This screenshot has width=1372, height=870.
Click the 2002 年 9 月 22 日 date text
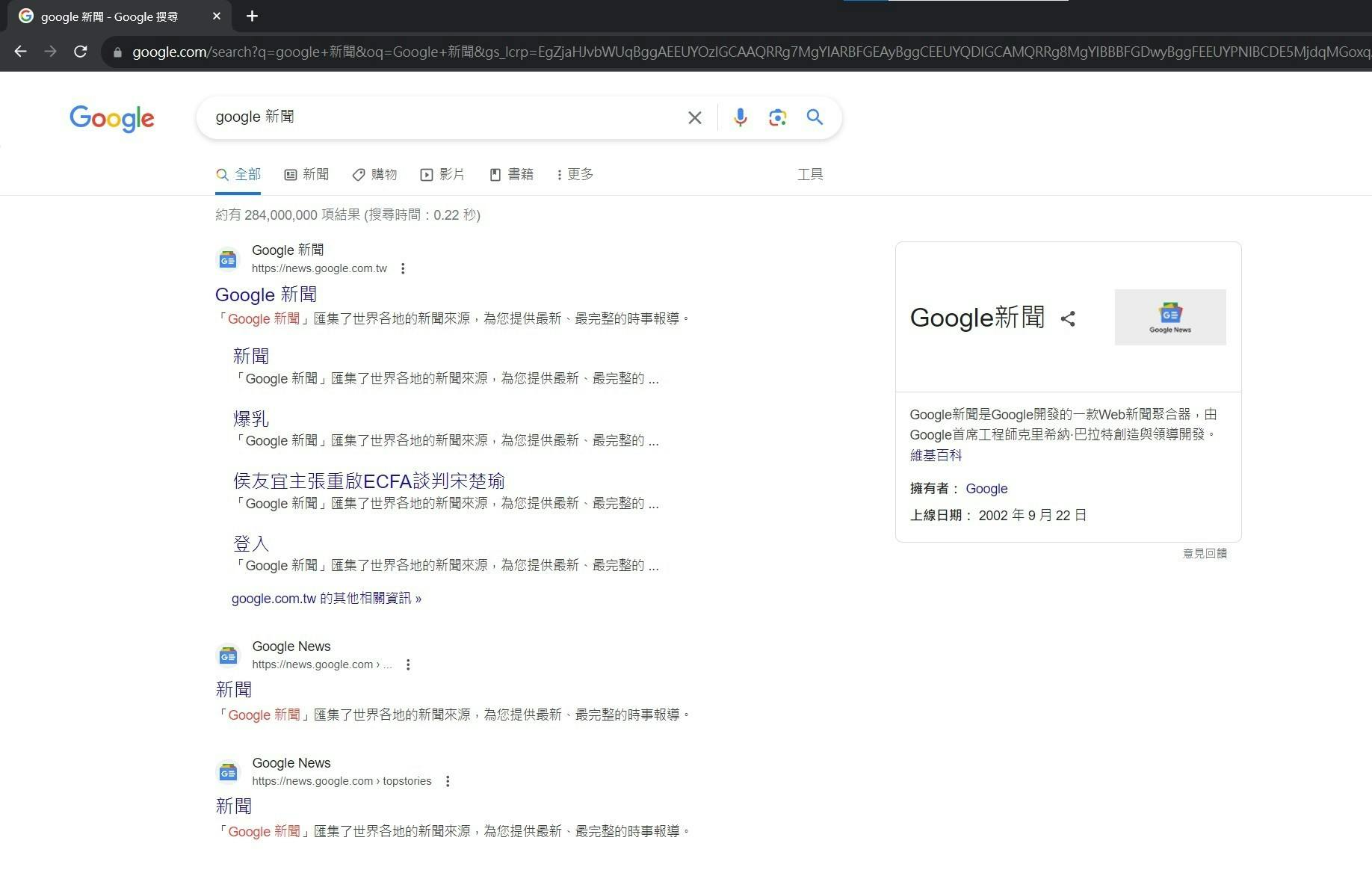pyautogui.click(x=1033, y=516)
